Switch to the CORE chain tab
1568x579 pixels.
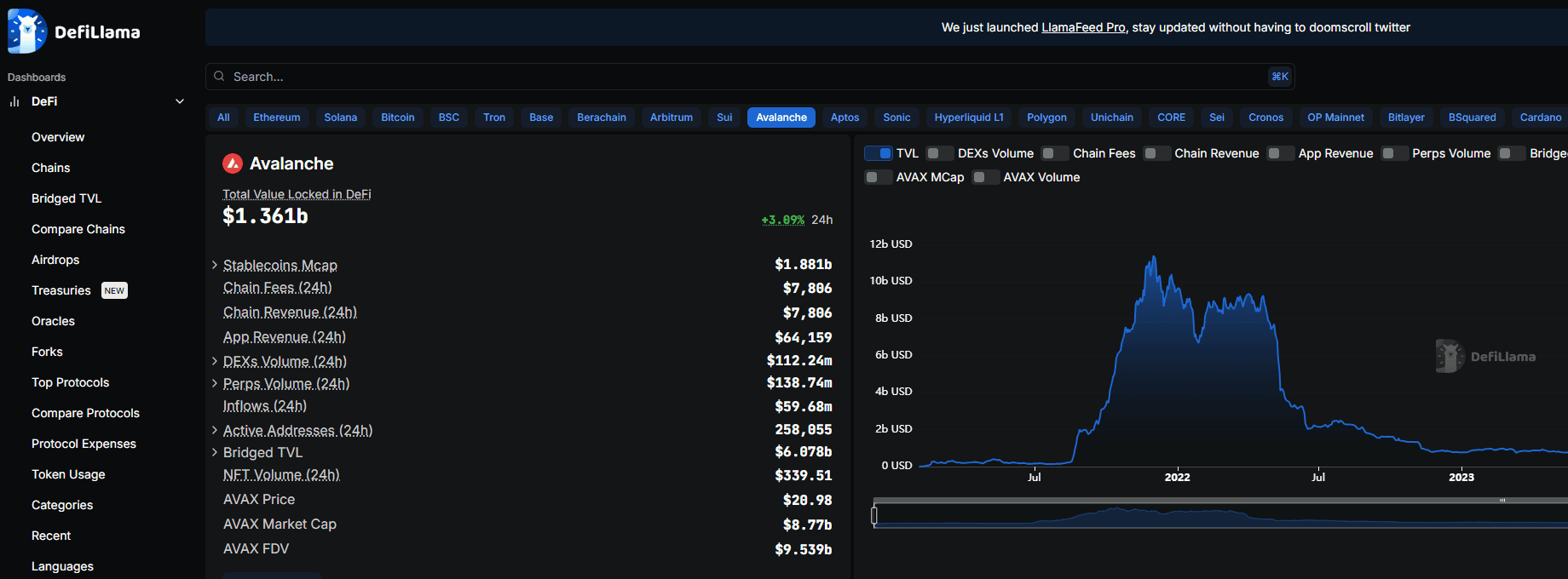tap(1172, 118)
